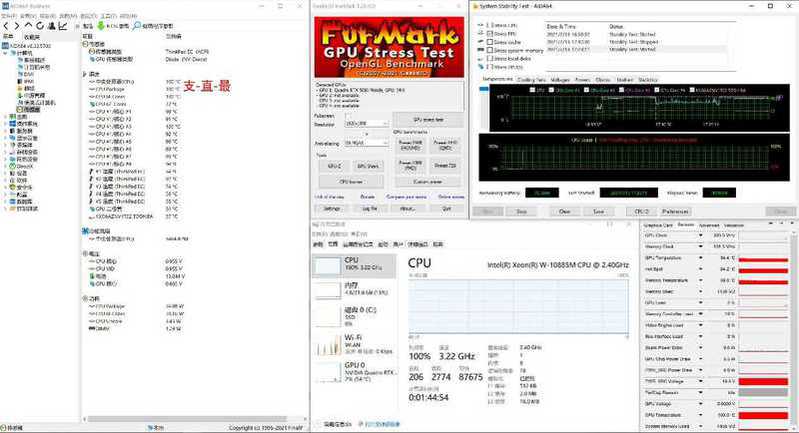799x433 pixels.
Task: Refresh the AIDA64 sensor page
Action: 40,25
